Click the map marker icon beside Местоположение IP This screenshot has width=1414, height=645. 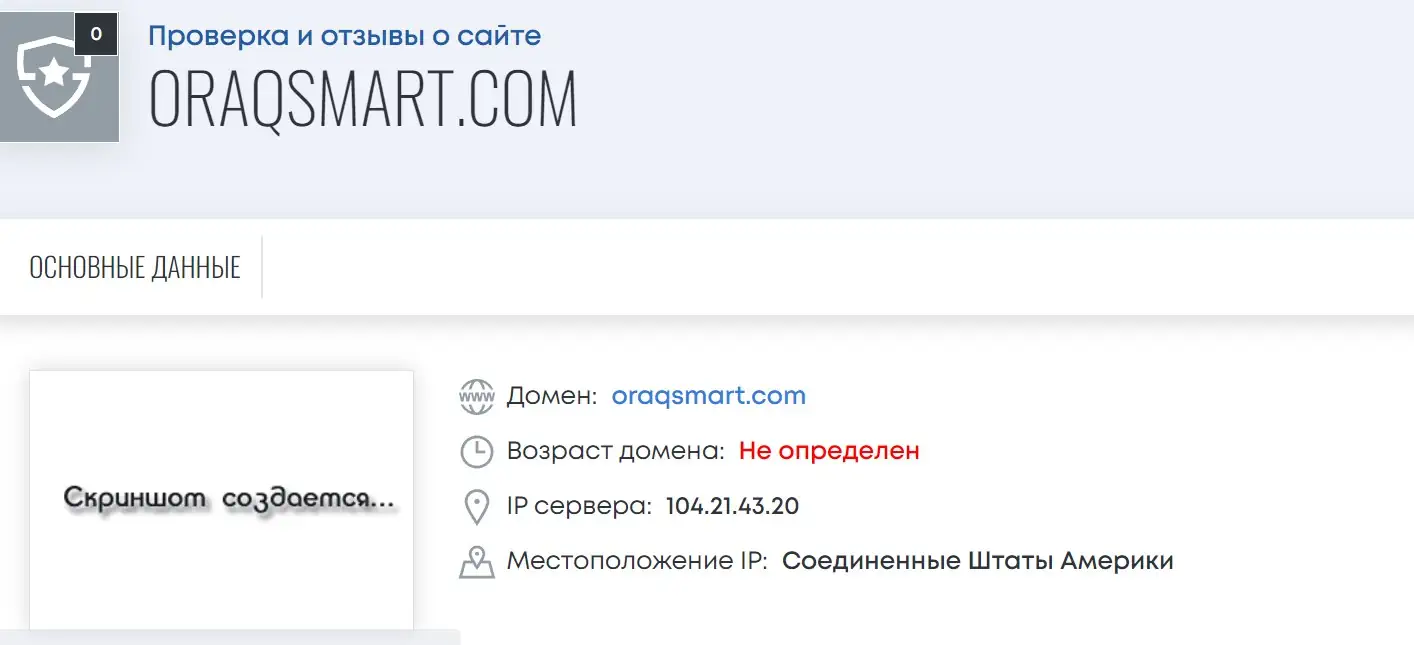point(477,562)
